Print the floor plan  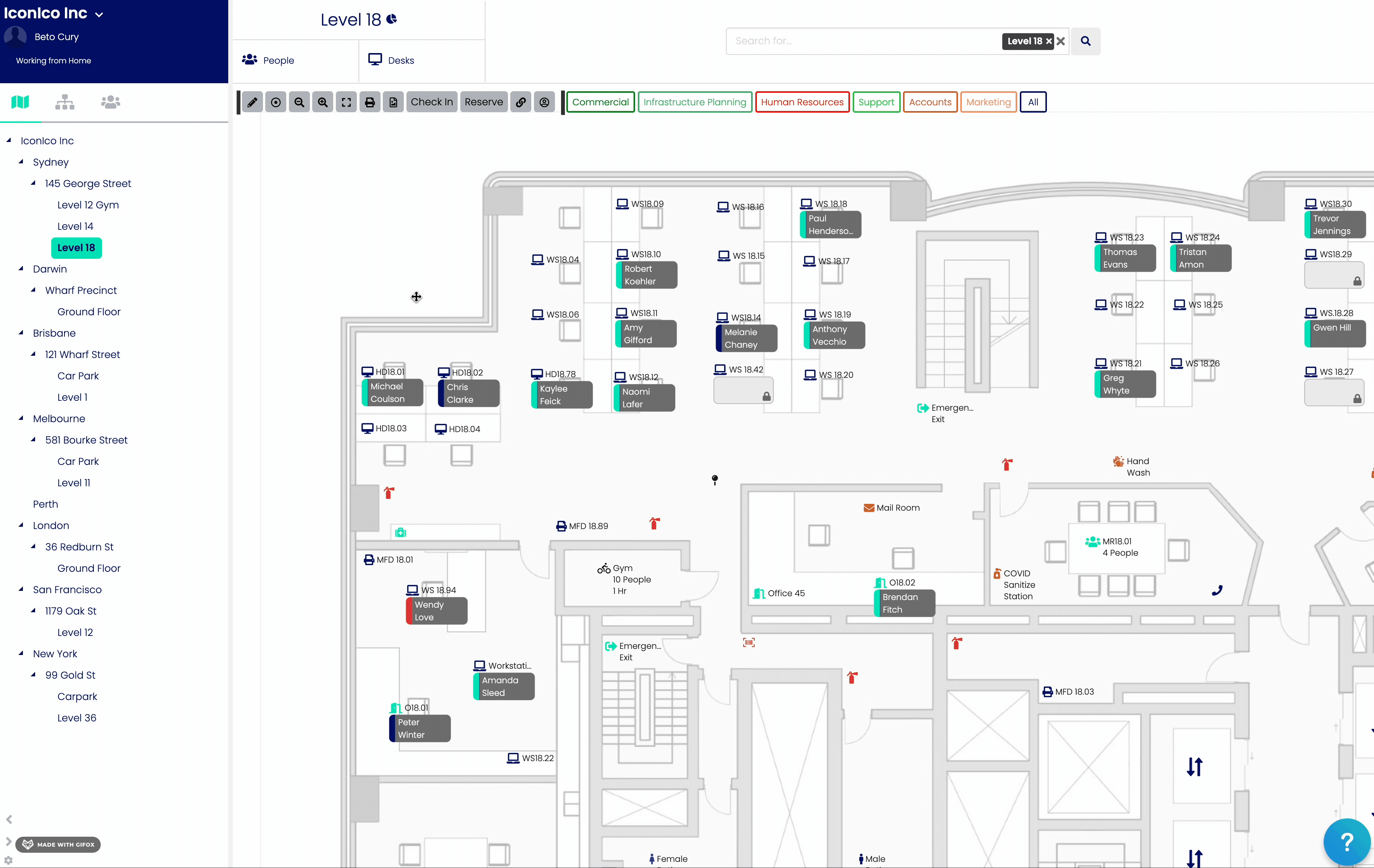pos(370,102)
